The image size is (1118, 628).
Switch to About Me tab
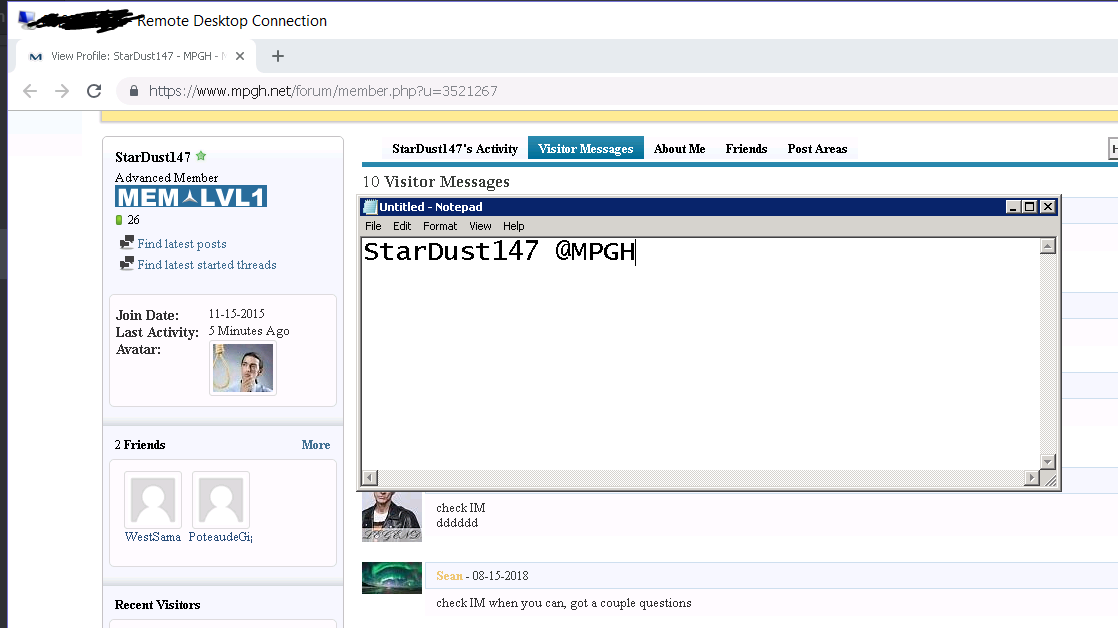tap(679, 148)
